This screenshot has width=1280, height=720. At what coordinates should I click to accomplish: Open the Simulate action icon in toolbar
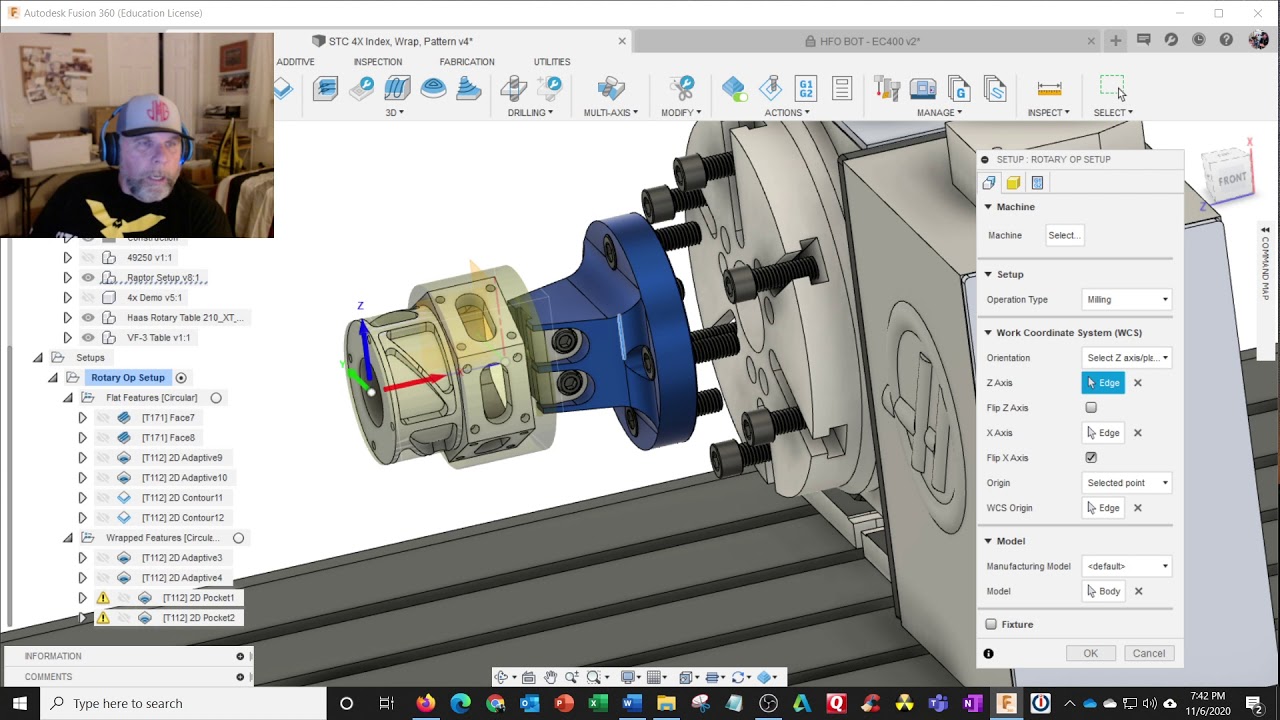pyautogui.click(x=770, y=88)
